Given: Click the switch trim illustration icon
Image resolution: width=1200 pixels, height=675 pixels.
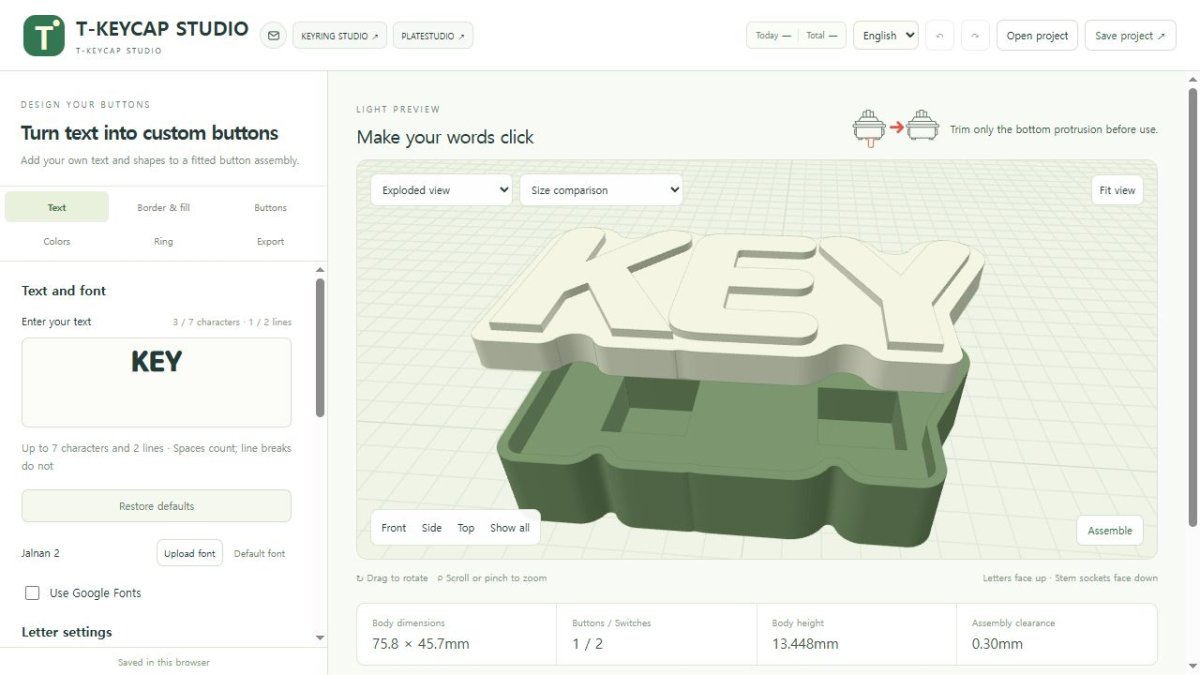Looking at the screenshot, I should [895, 128].
